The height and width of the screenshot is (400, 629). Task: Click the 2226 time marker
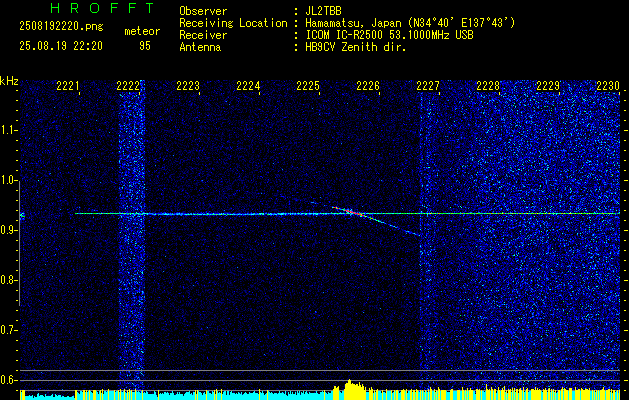pos(368,85)
